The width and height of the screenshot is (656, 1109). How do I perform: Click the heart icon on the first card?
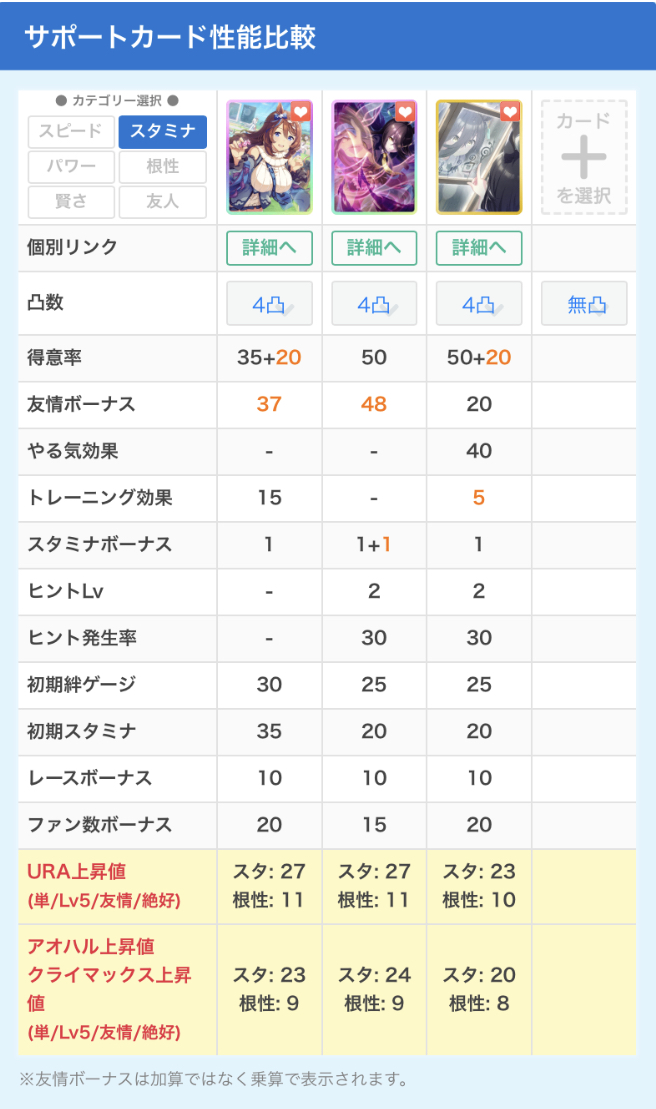click(299, 112)
